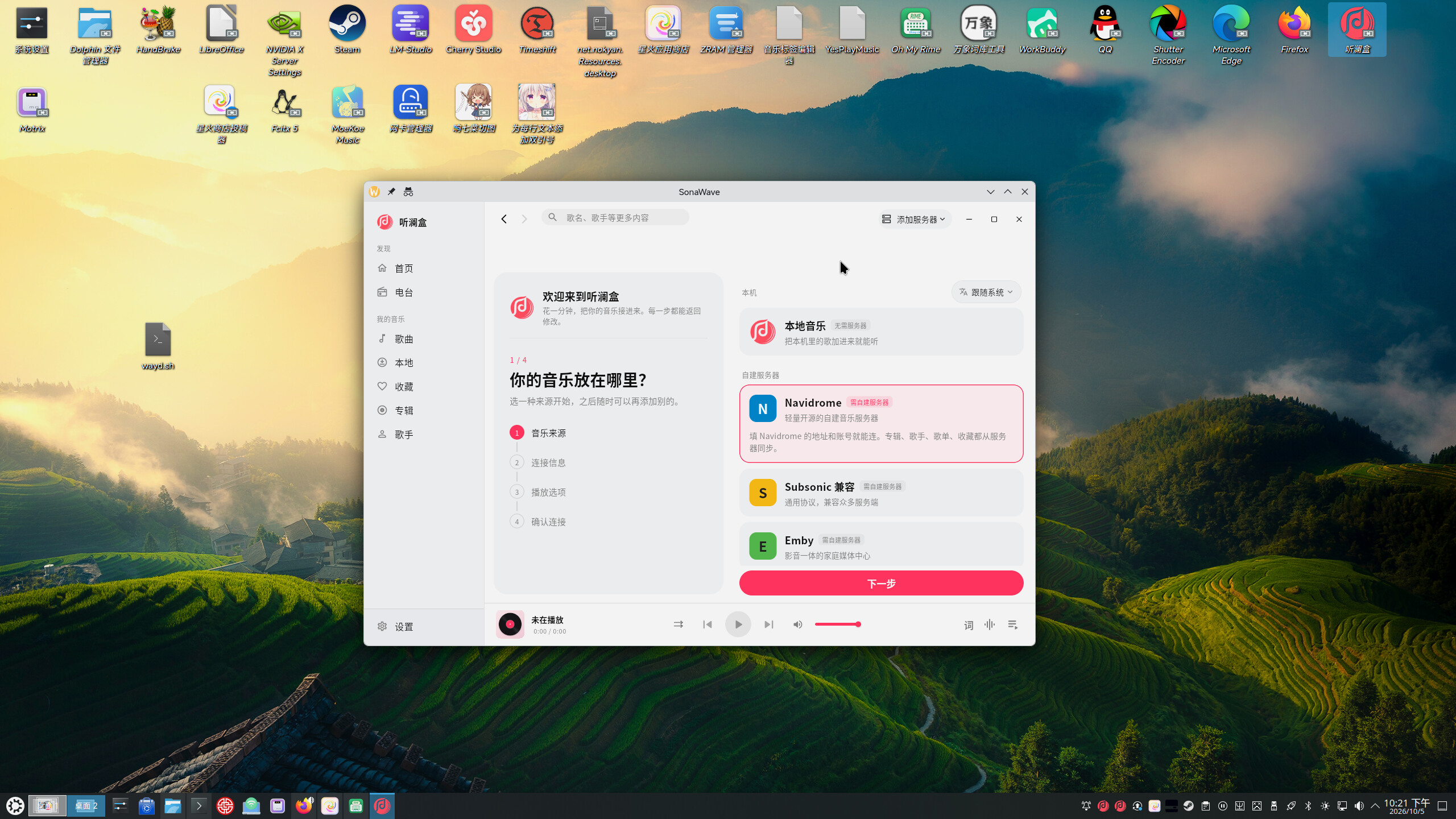
Task: Open the lyrics (词) view
Action: [x=969, y=625]
